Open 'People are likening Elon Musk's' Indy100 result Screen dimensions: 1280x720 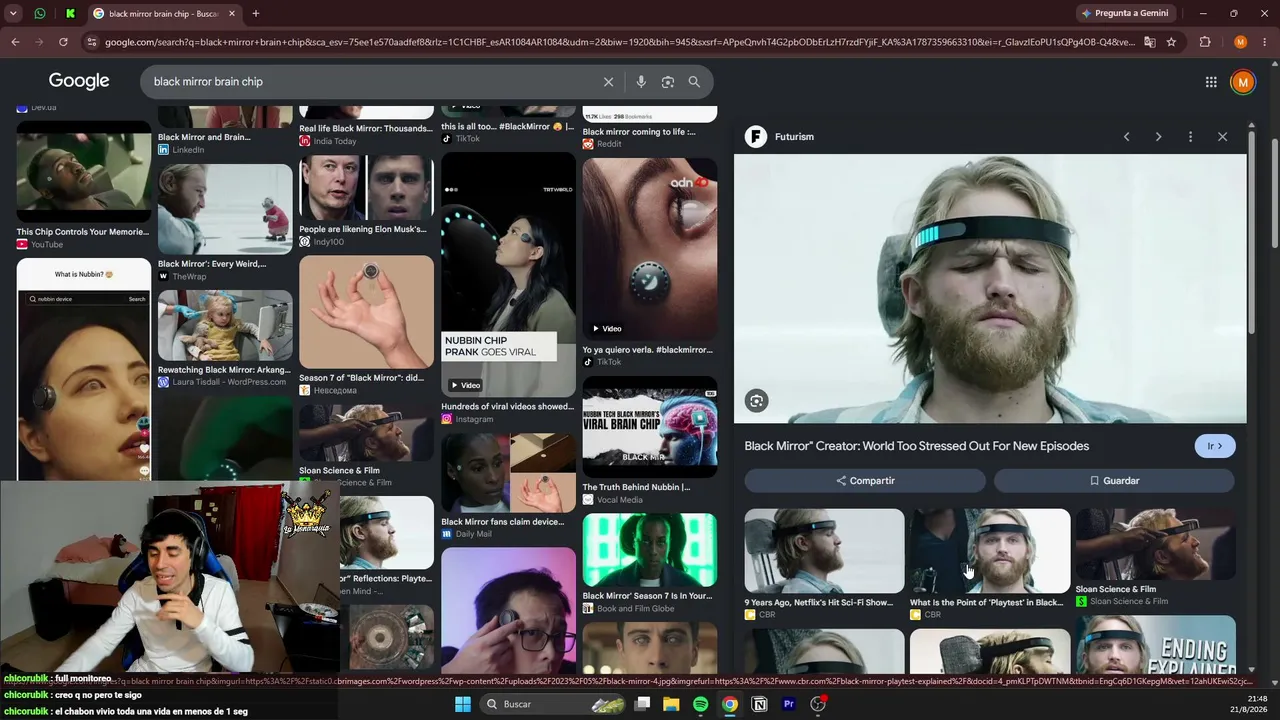367,187
